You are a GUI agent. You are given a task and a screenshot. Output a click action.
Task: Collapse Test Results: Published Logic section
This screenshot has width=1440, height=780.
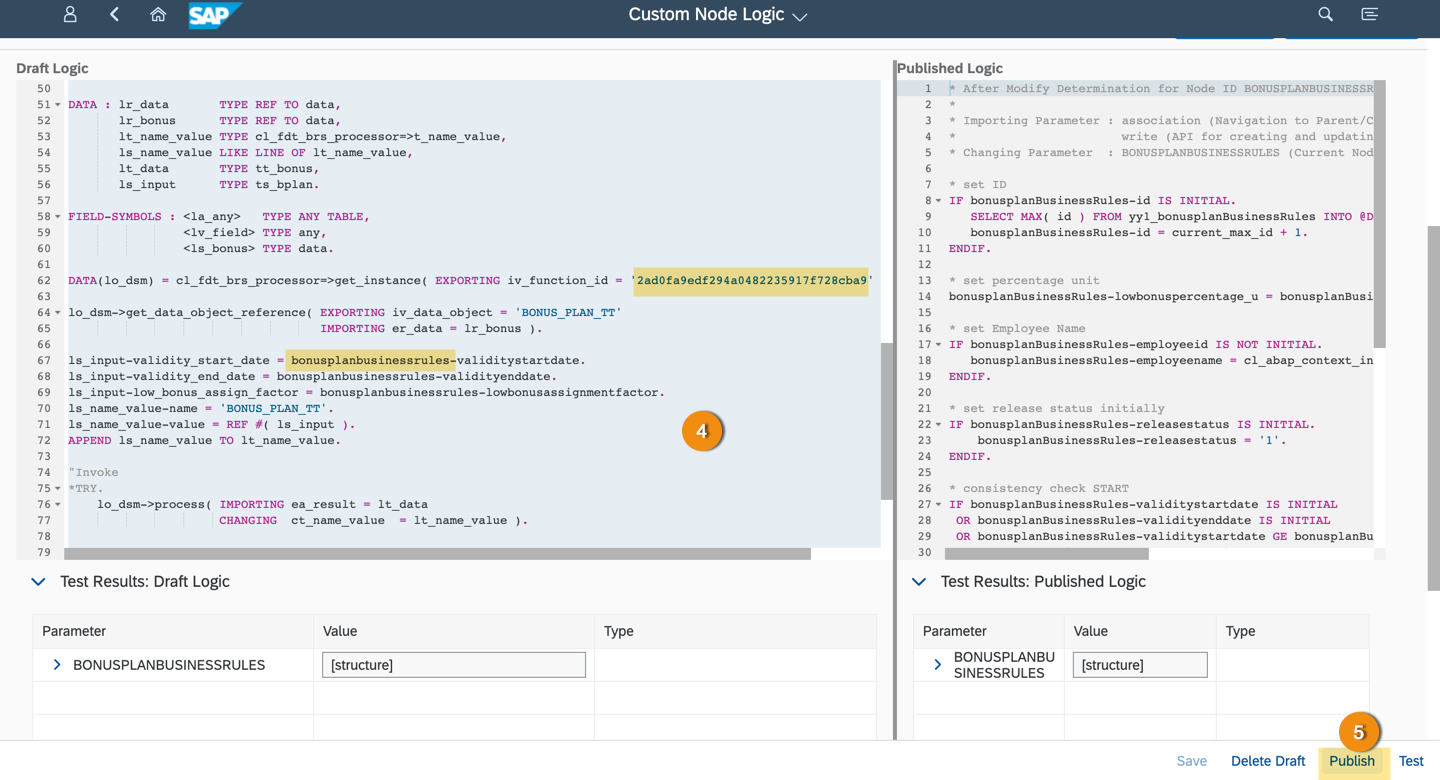(919, 581)
